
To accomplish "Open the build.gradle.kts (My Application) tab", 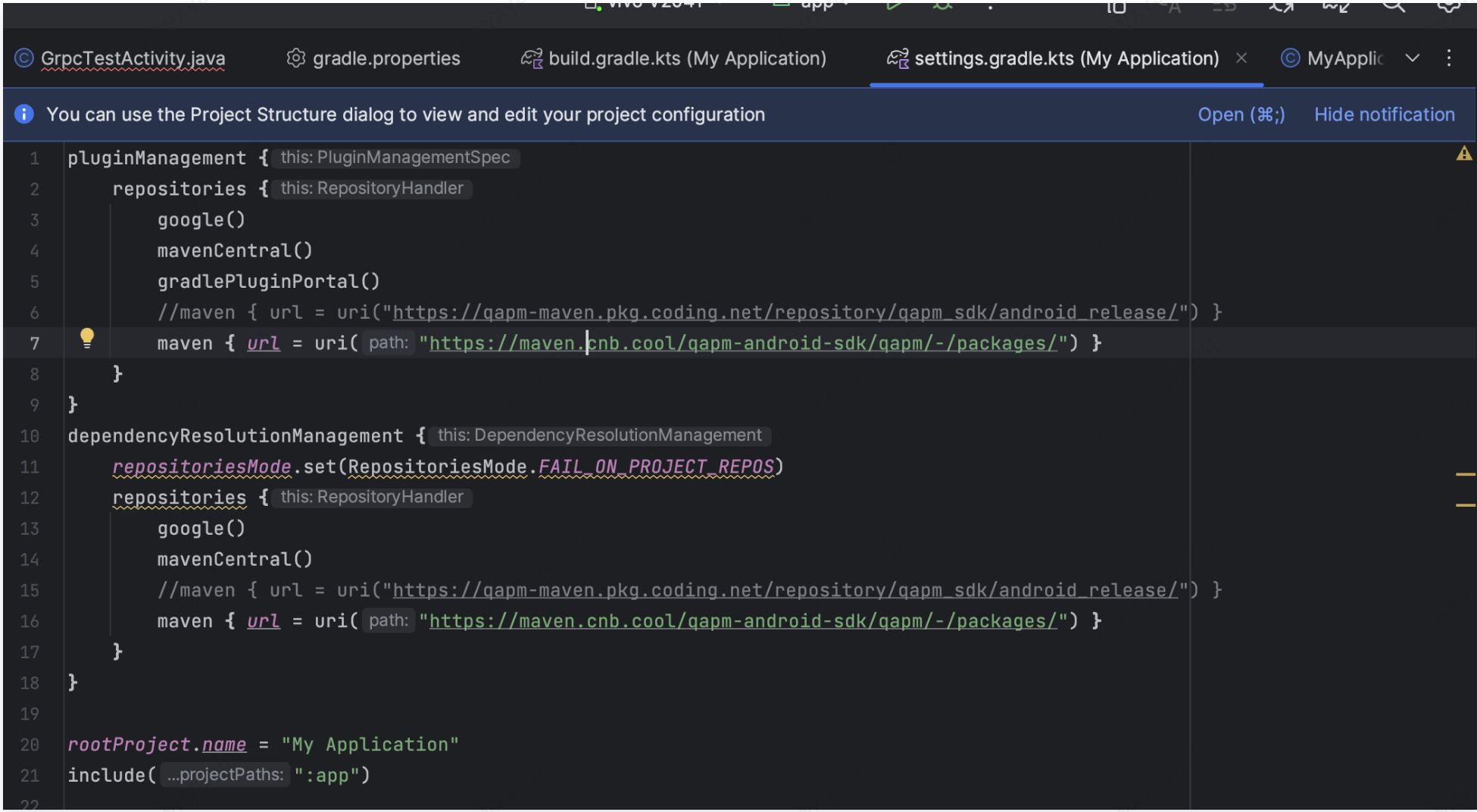I will click(x=687, y=58).
